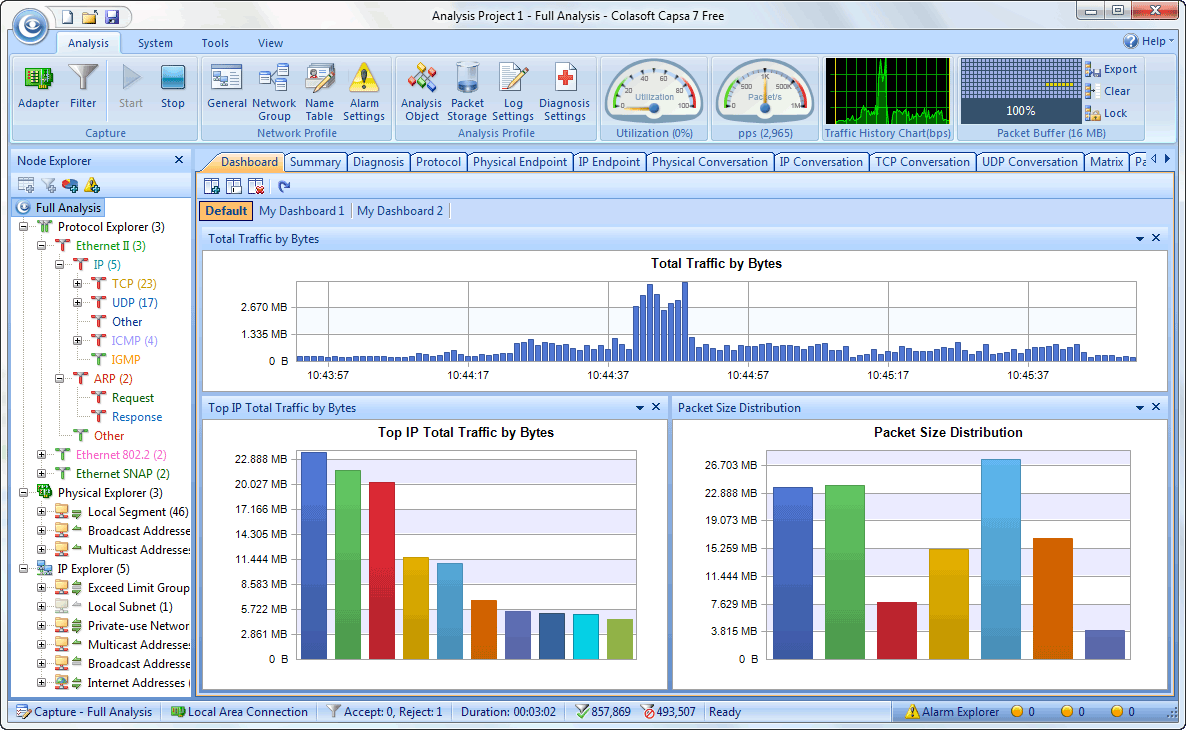1186x730 pixels.
Task: Open a project file from quick toolbar
Action: pyautogui.click(x=89, y=17)
